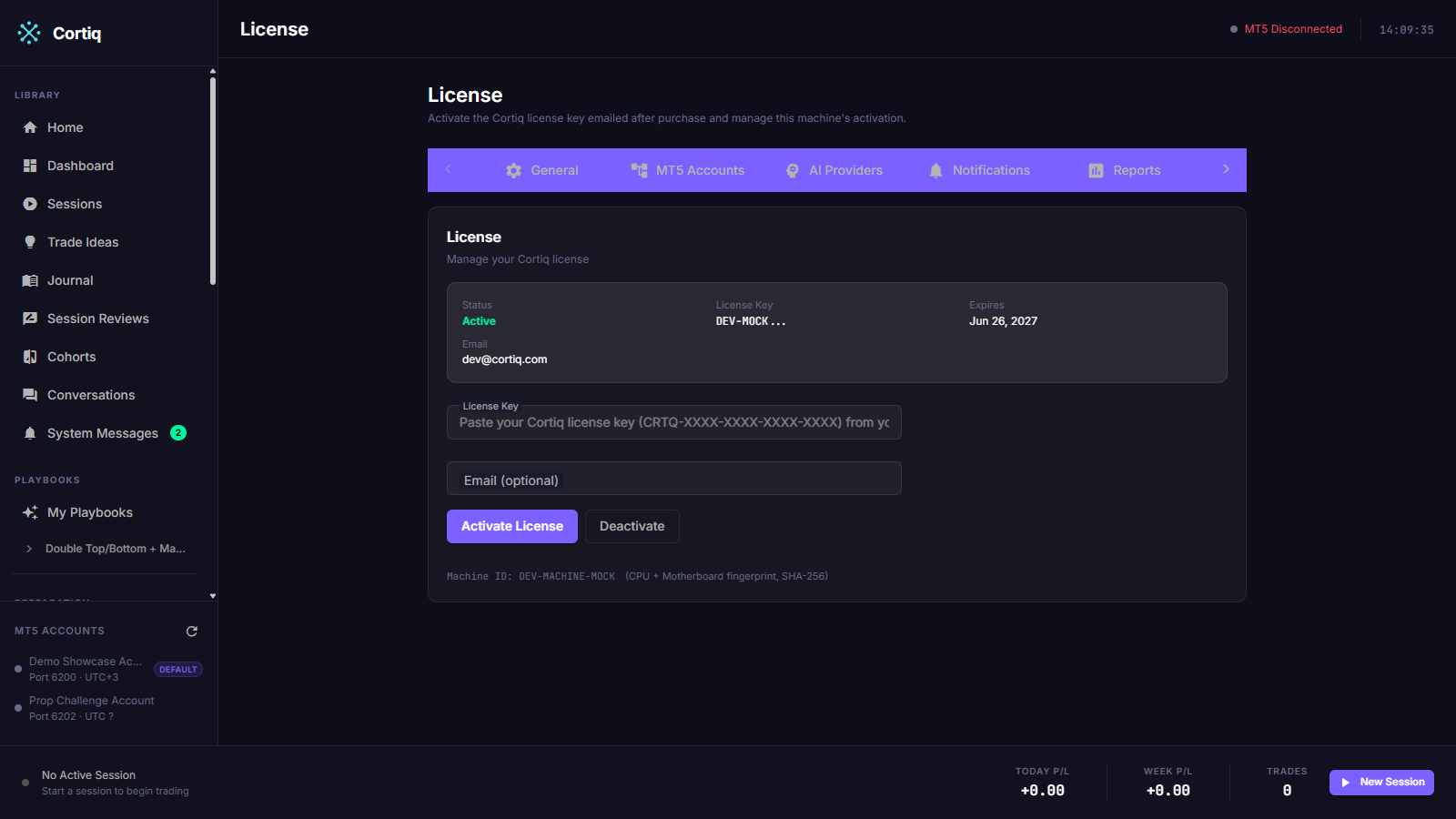Click the Deactivate button

[x=632, y=526]
